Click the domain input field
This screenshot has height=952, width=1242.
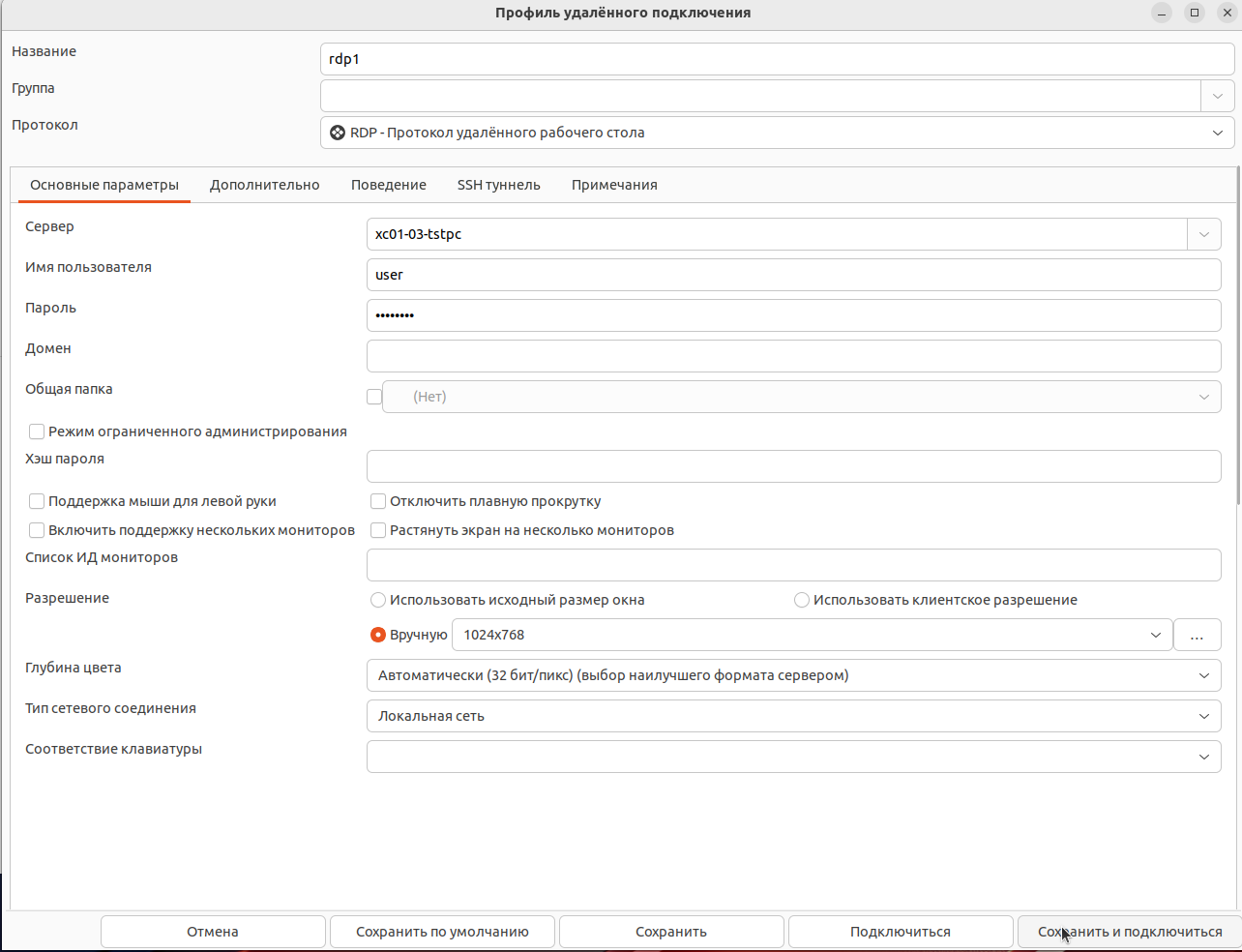(793, 356)
